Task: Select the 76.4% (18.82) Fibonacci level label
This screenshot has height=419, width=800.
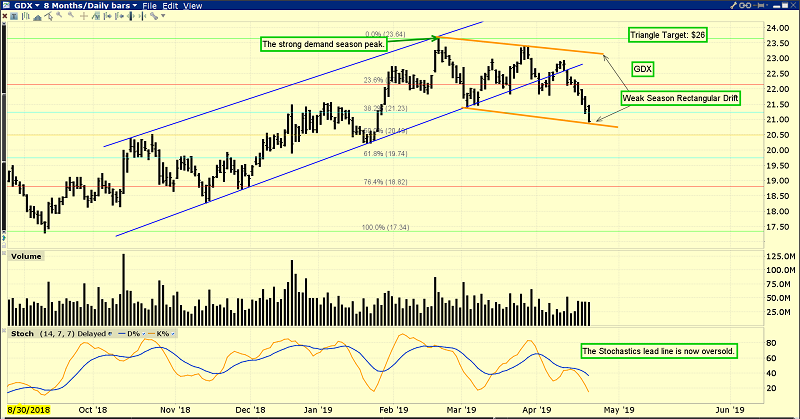Action: pos(385,181)
